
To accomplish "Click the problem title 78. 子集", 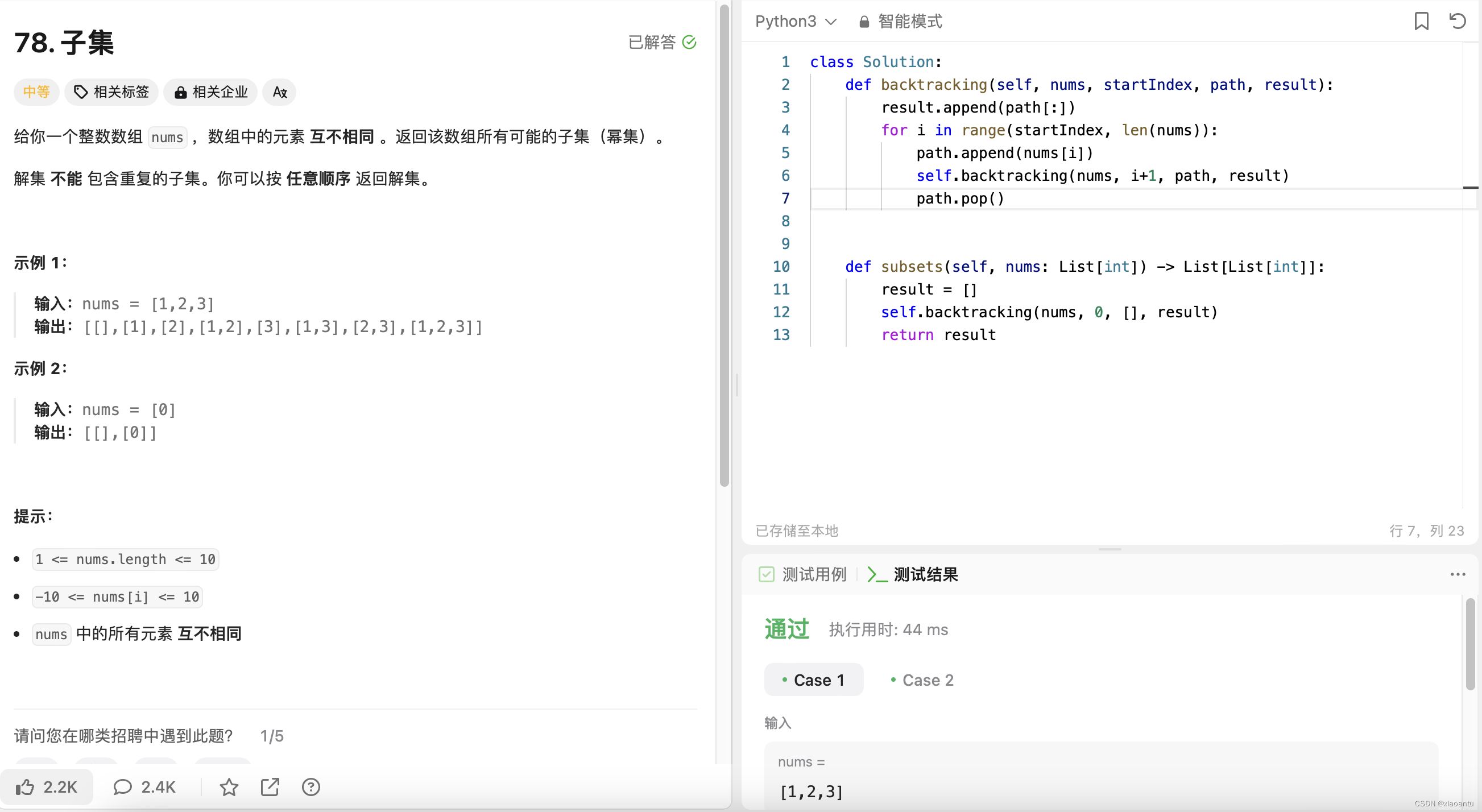I will 64,43.
